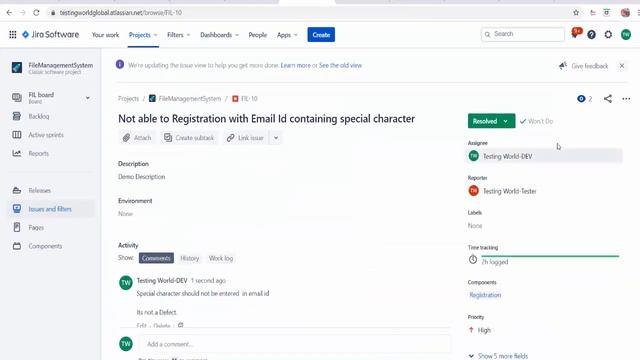The height and width of the screenshot is (360, 640).
Task: Click the Labels None value
Action: pyautogui.click(x=475, y=226)
